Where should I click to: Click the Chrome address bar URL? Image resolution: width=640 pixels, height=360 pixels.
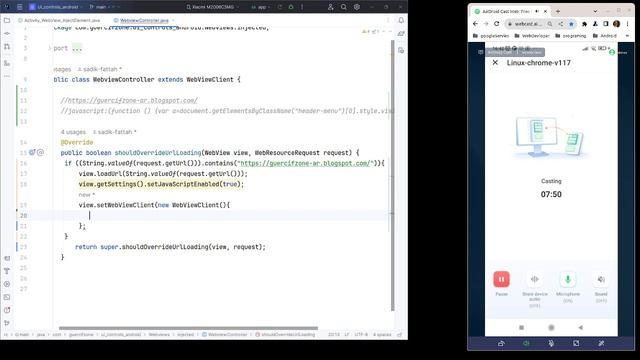click(x=527, y=24)
